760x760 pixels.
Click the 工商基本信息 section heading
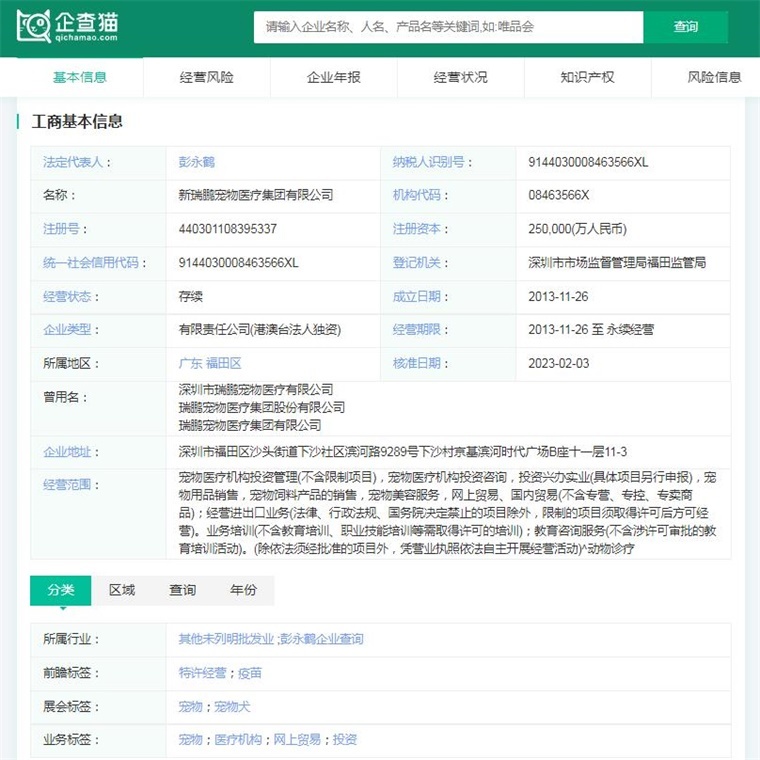click(77, 121)
